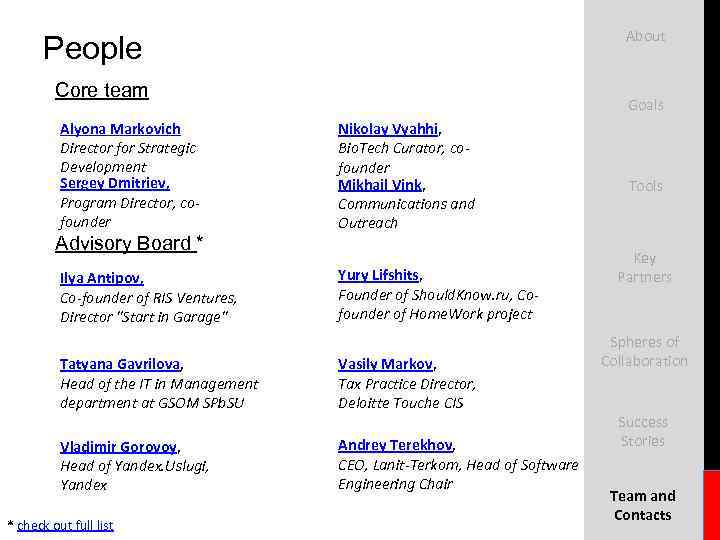Open the About section tab
The width and height of the screenshot is (720, 540).
pyautogui.click(x=645, y=36)
